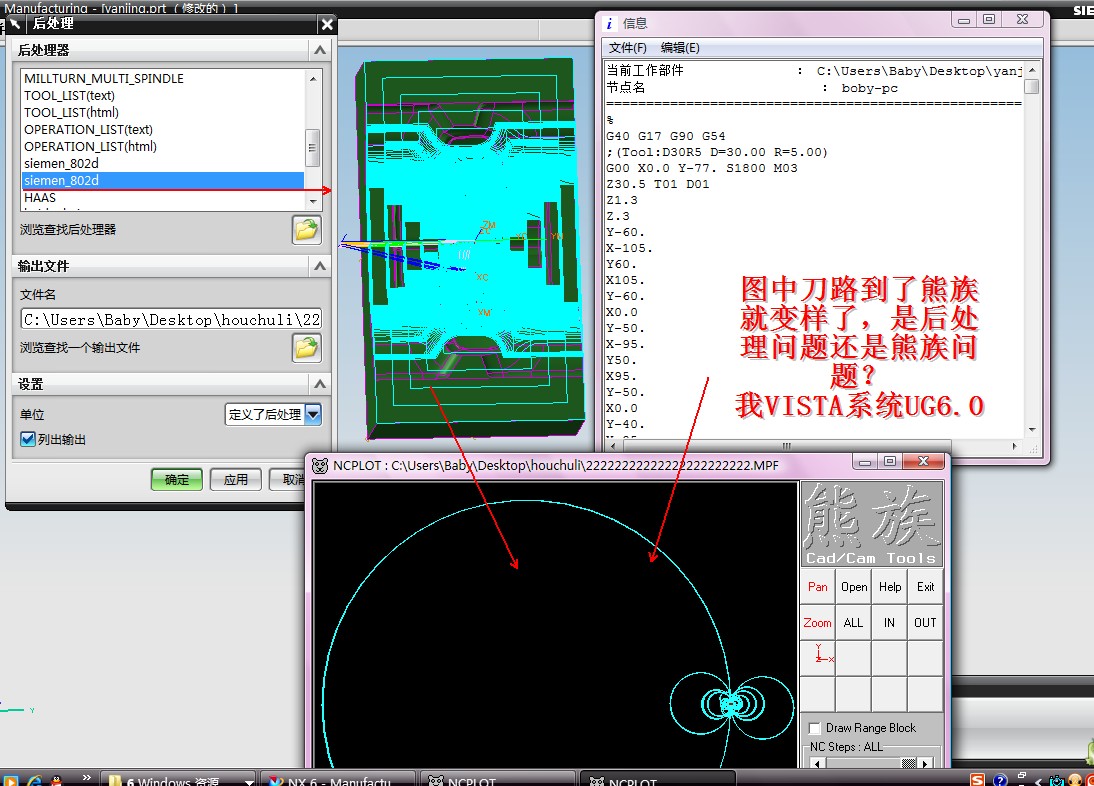Click the browse output file folder icon
The width and height of the screenshot is (1094, 786).
(x=306, y=347)
